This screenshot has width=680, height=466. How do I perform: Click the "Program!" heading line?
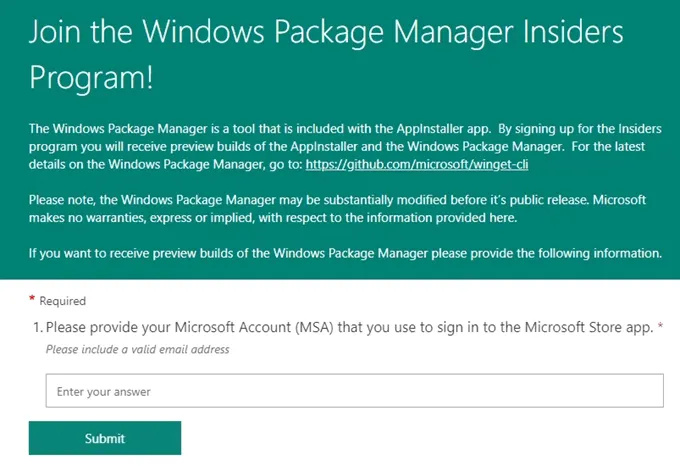(x=91, y=77)
